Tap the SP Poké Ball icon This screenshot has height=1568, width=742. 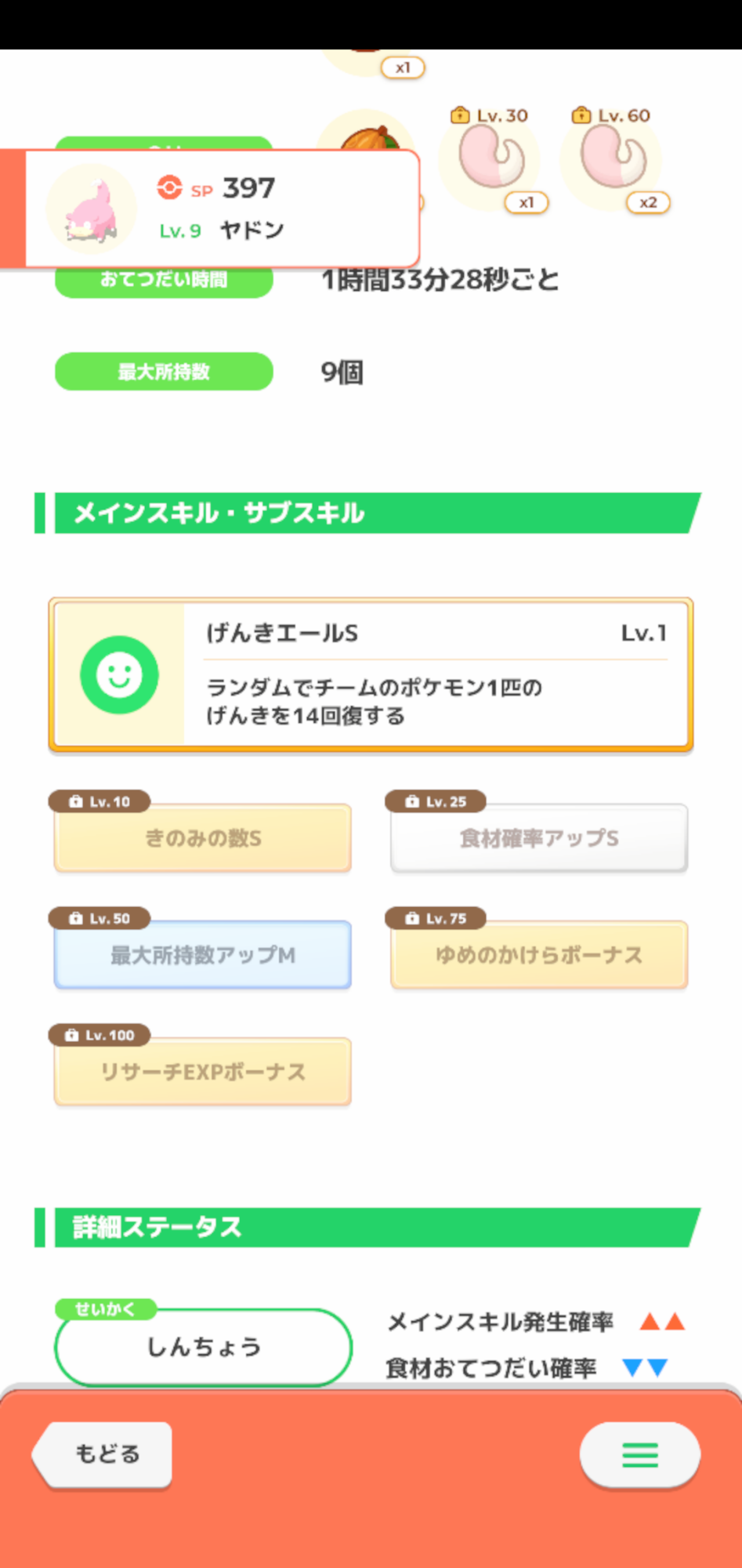click(169, 187)
